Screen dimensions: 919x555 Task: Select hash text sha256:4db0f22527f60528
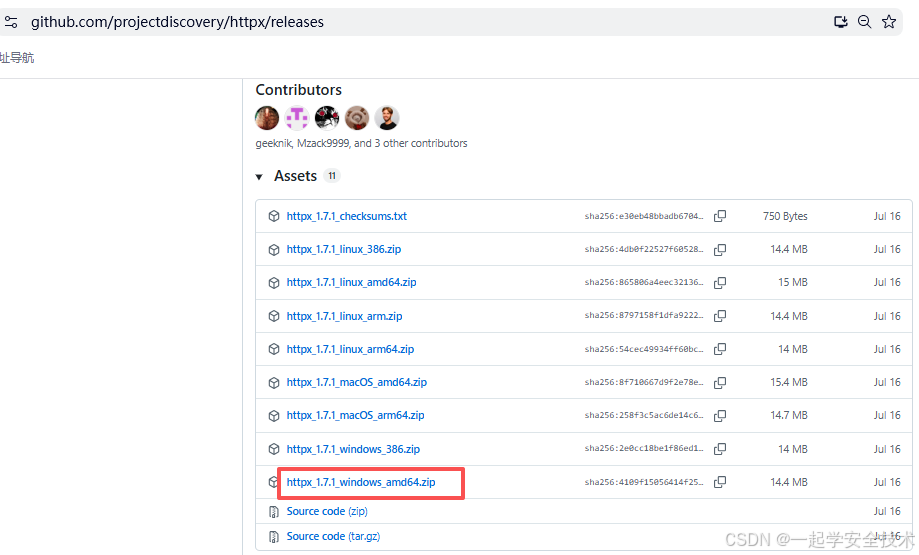pyautogui.click(x=644, y=249)
